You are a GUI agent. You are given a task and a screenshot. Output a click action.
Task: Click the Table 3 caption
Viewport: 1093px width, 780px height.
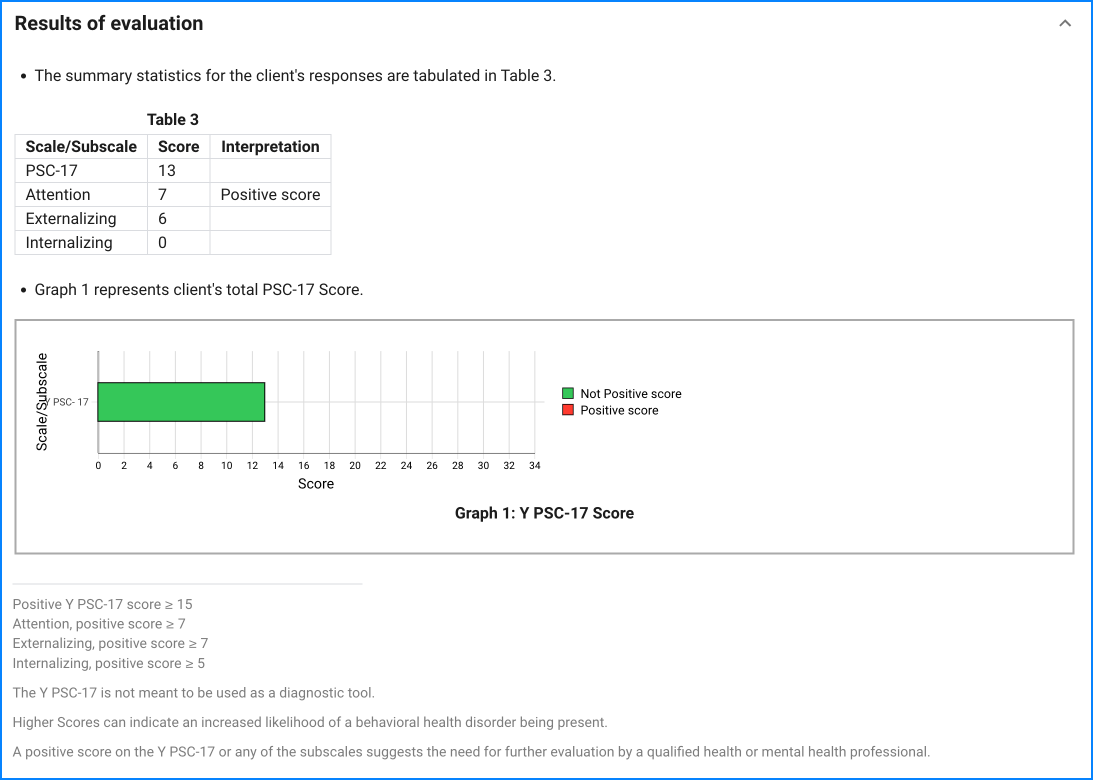[x=173, y=120]
